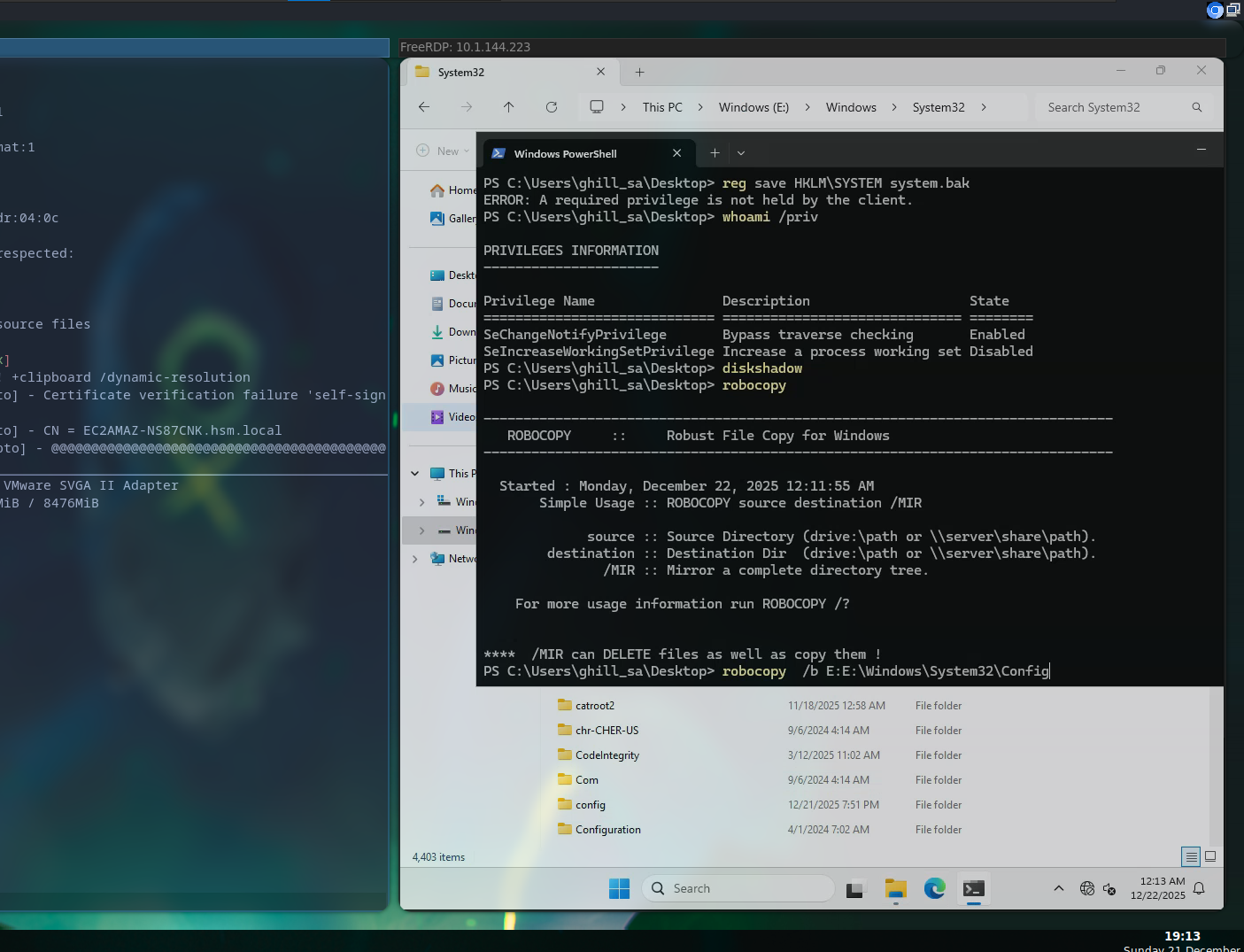Click the Up directory arrow
Image resolution: width=1244 pixels, height=952 pixels.
(x=508, y=107)
